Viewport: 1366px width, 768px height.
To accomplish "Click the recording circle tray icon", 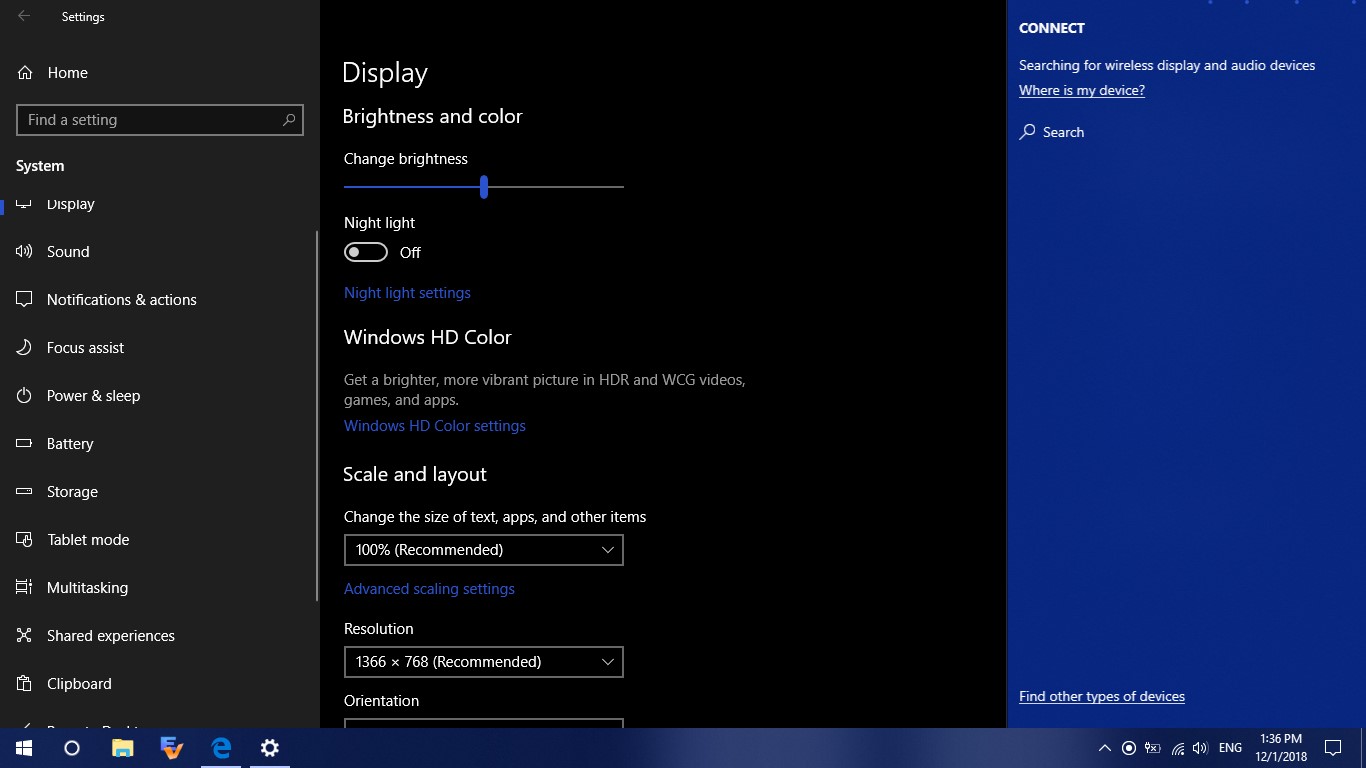I will point(1129,748).
